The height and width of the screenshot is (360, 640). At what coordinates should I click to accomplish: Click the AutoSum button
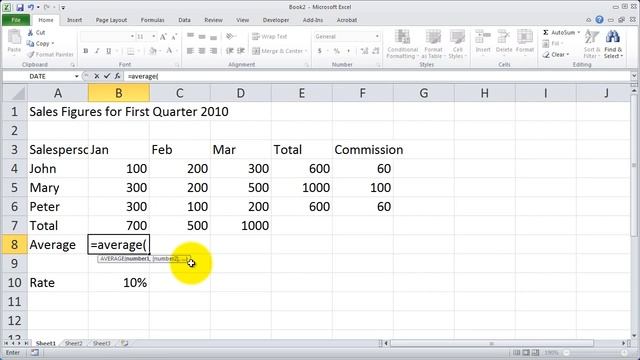(561, 32)
